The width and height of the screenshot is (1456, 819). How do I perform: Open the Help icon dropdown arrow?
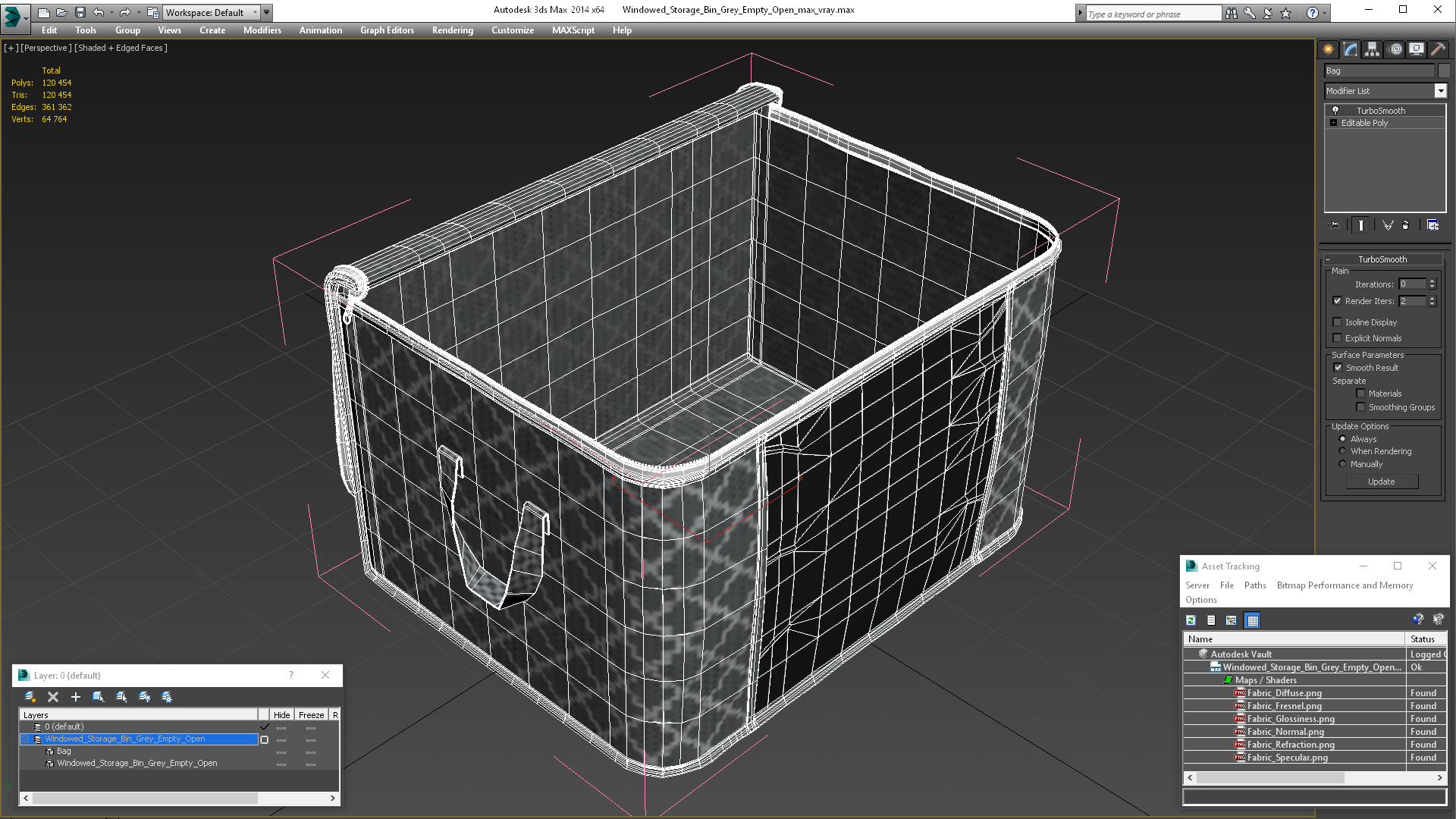[x=1325, y=13]
